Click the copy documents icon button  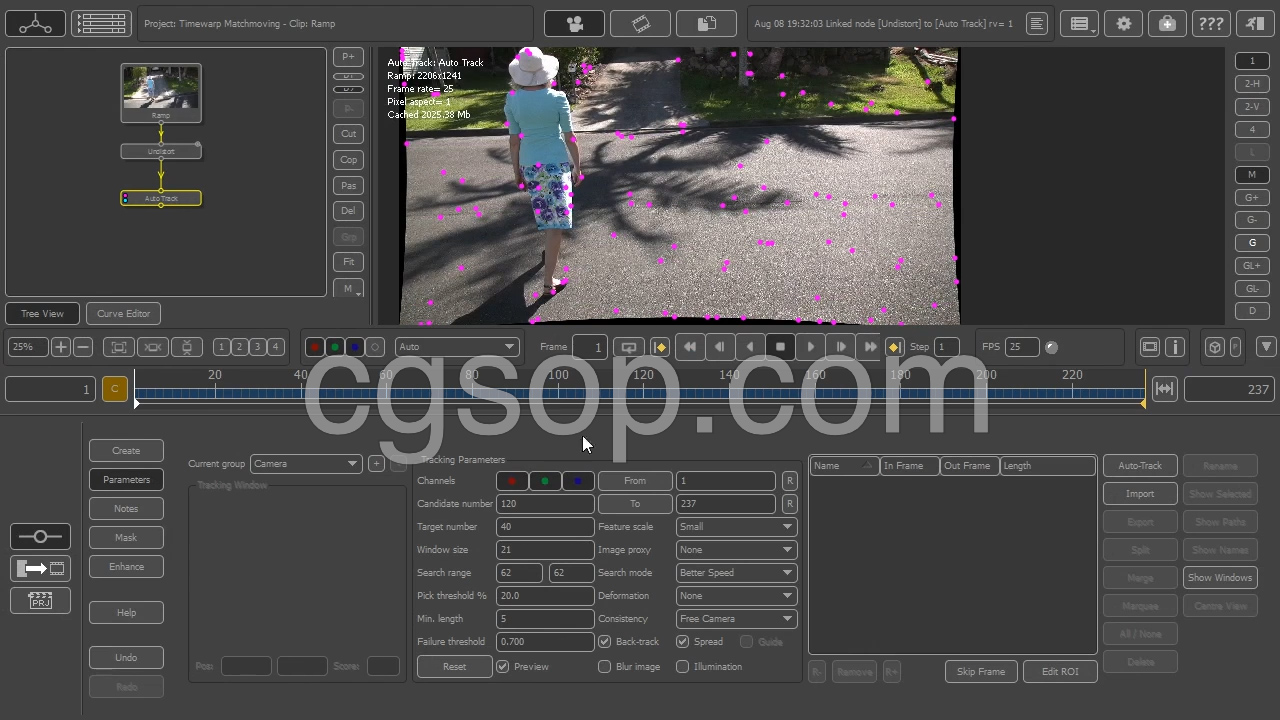[706, 23]
